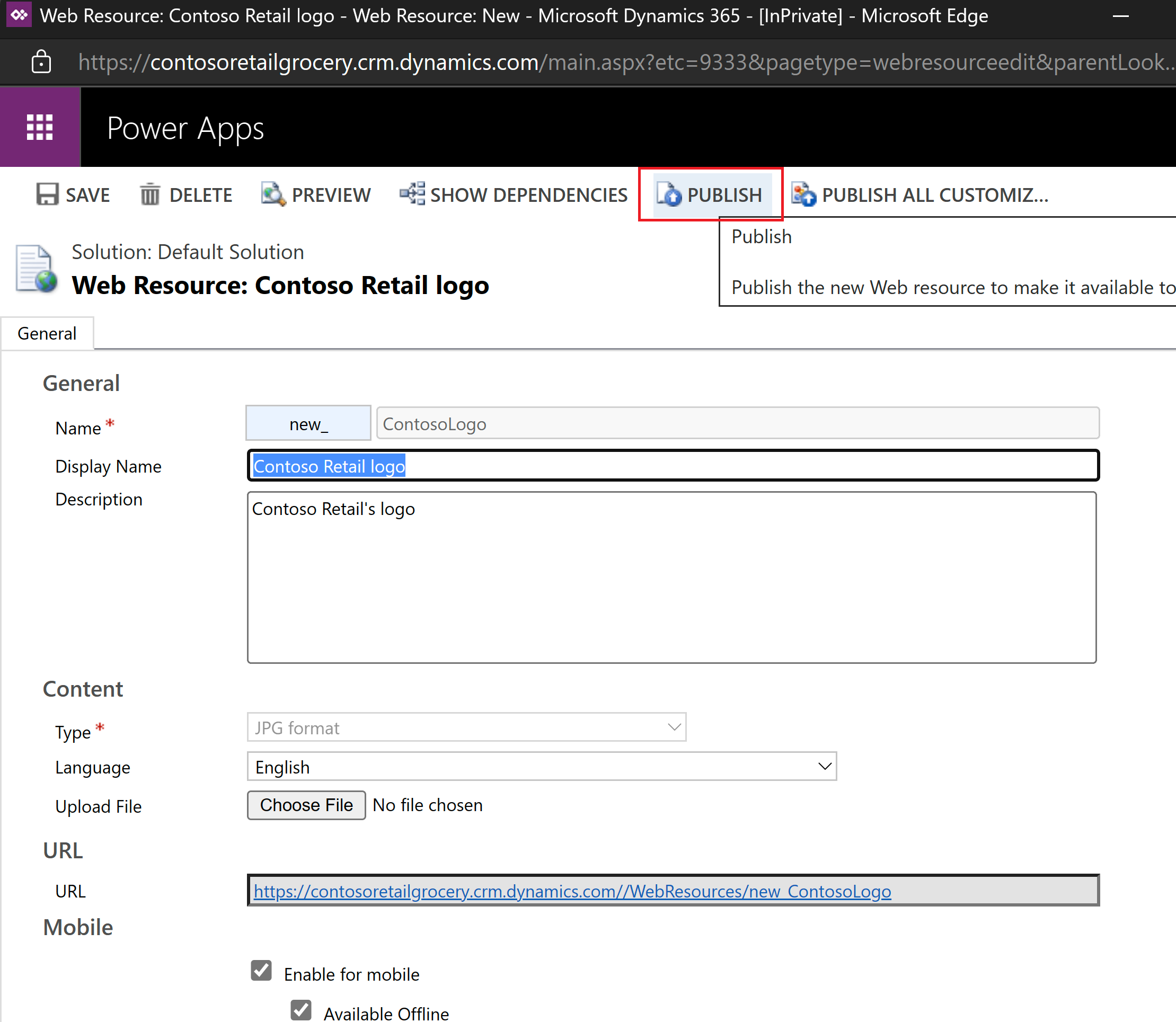Click the site lock icon in address bar
Image resolution: width=1176 pixels, height=1022 pixels.
click(x=41, y=61)
